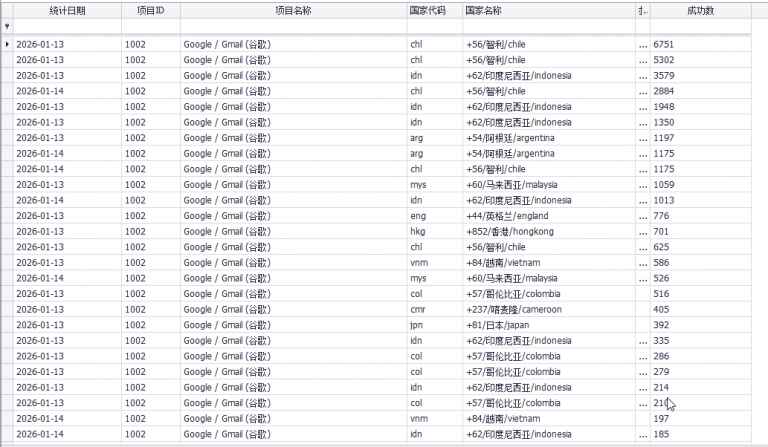The height and width of the screenshot is (447, 768).
Task: Select the success count cell 3579
Action: (700, 75)
